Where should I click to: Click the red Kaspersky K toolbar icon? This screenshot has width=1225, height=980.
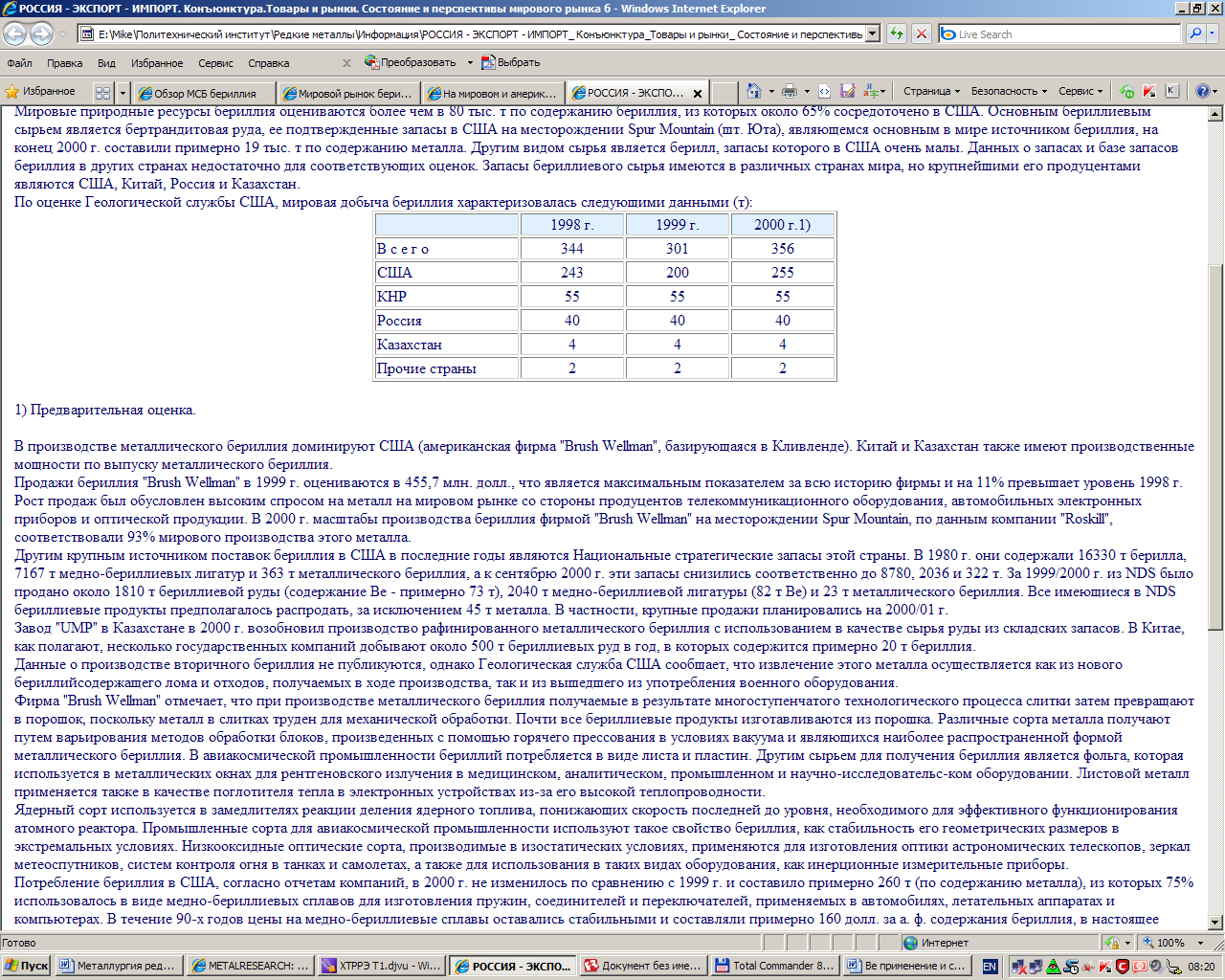click(x=1148, y=92)
